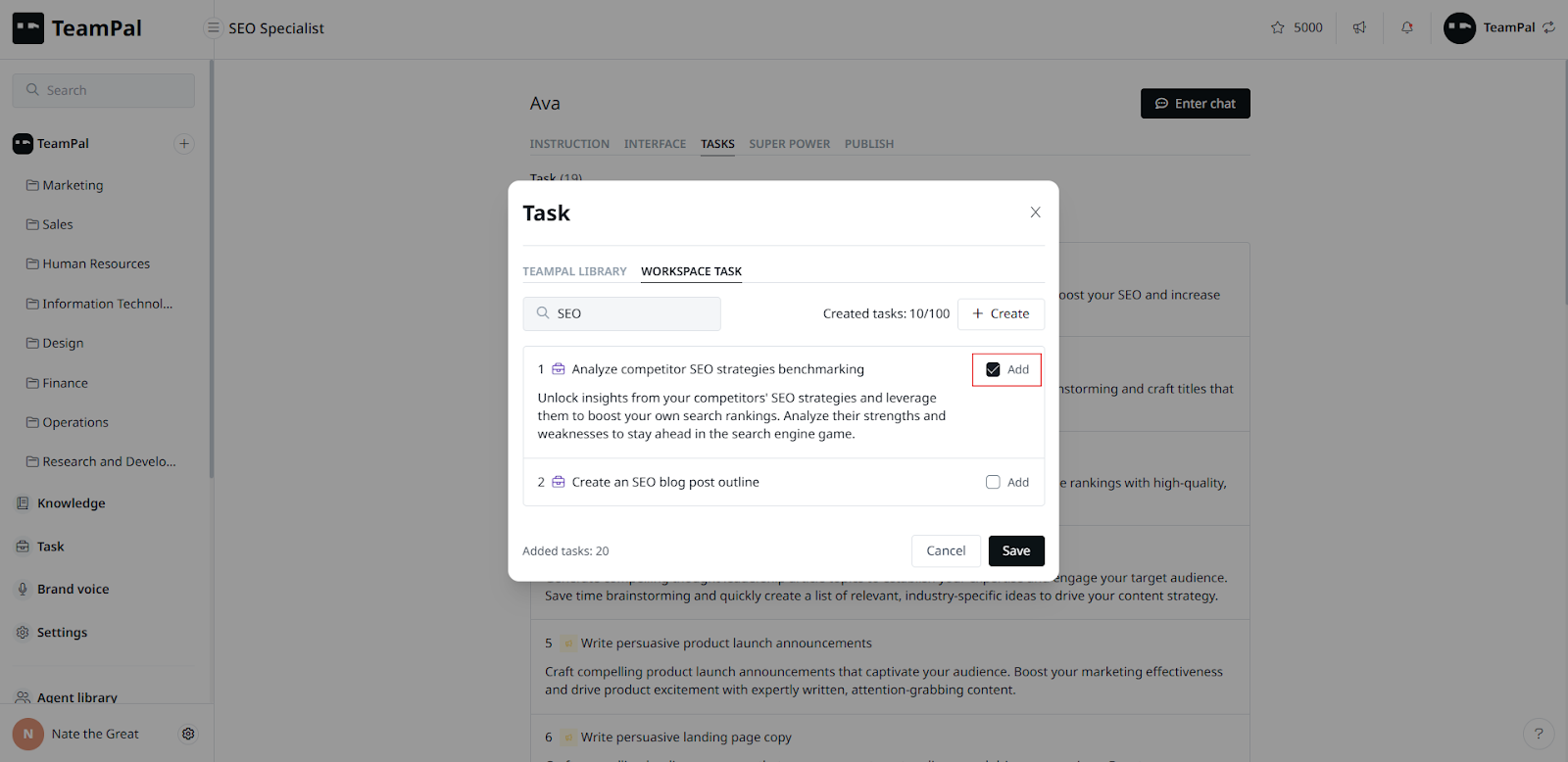This screenshot has height=762, width=1568.
Task: Uncheck Add for Analyze competitor SEO strategies
Action: 993,369
